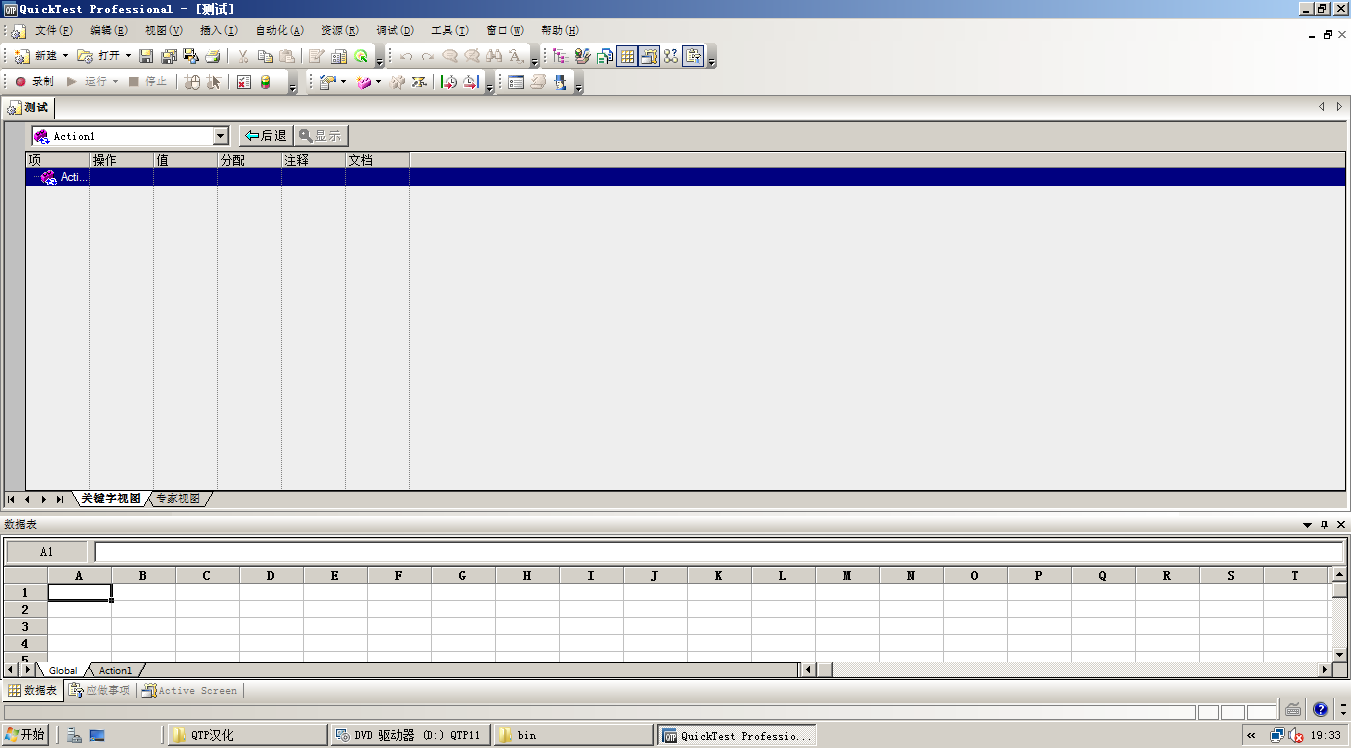Click the low-level recording pointer icon
Viewport: 1351px width, 748px height.
coord(213,82)
